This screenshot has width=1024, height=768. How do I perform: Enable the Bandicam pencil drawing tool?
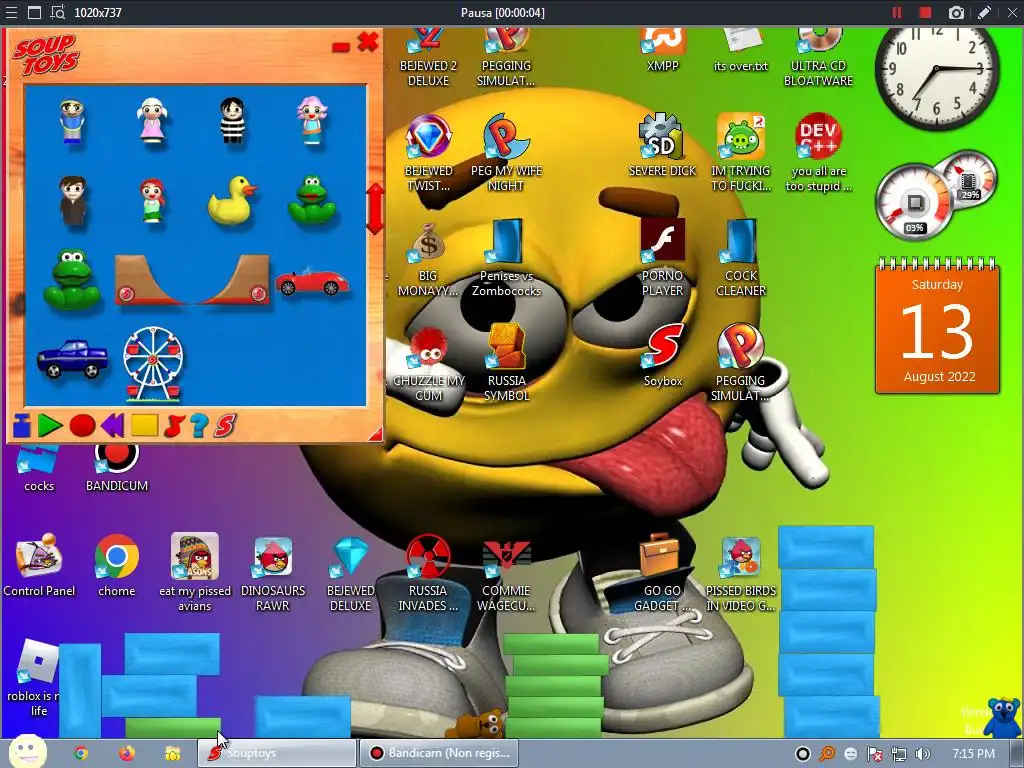pos(985,12)
